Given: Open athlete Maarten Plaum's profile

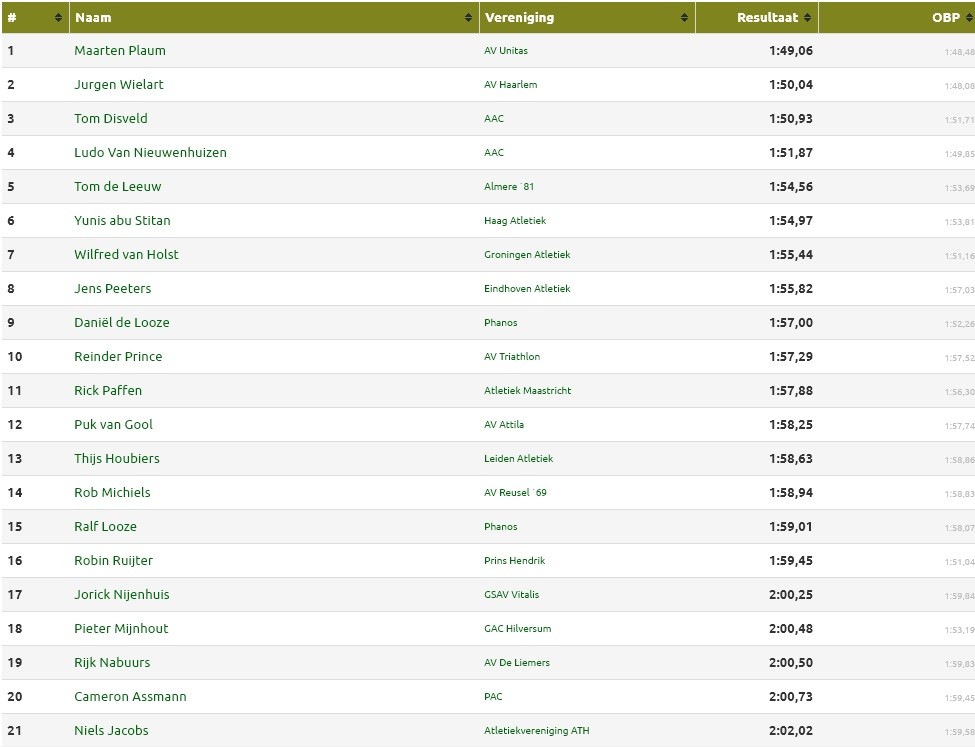Looking at the screenshot, I should click(120, 51).
